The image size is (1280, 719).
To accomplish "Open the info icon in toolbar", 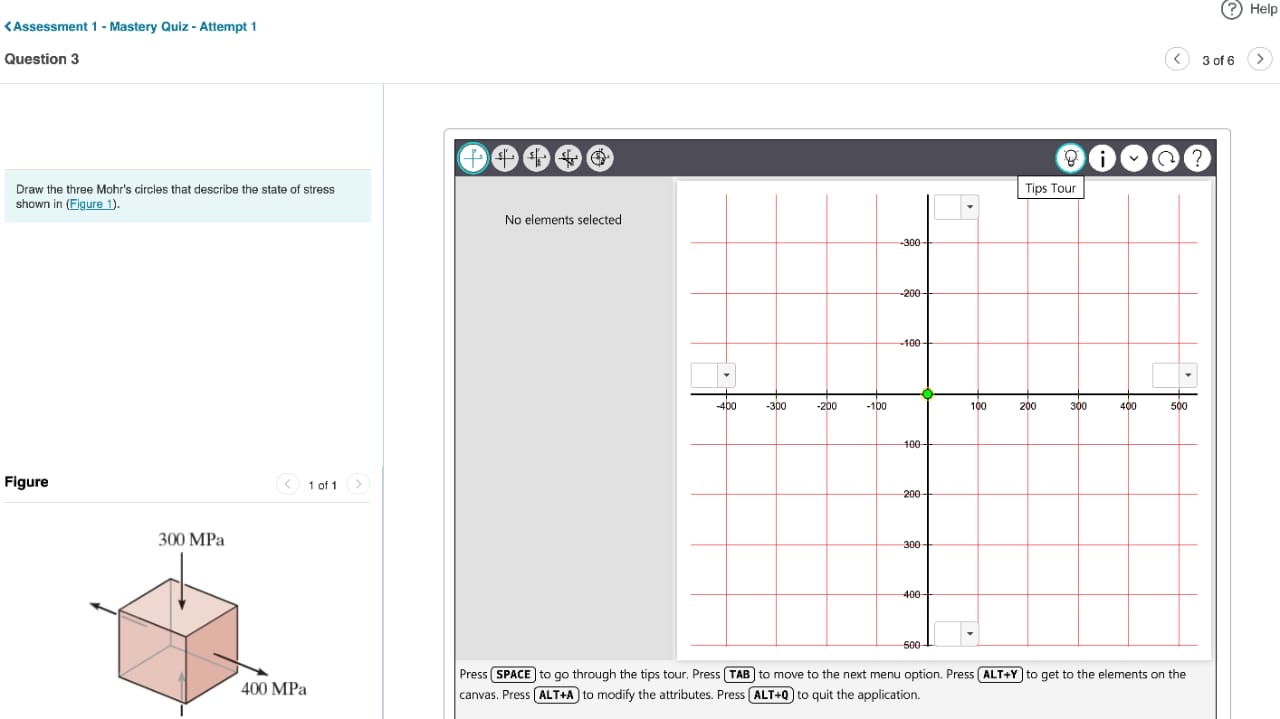I will 1102,158.
